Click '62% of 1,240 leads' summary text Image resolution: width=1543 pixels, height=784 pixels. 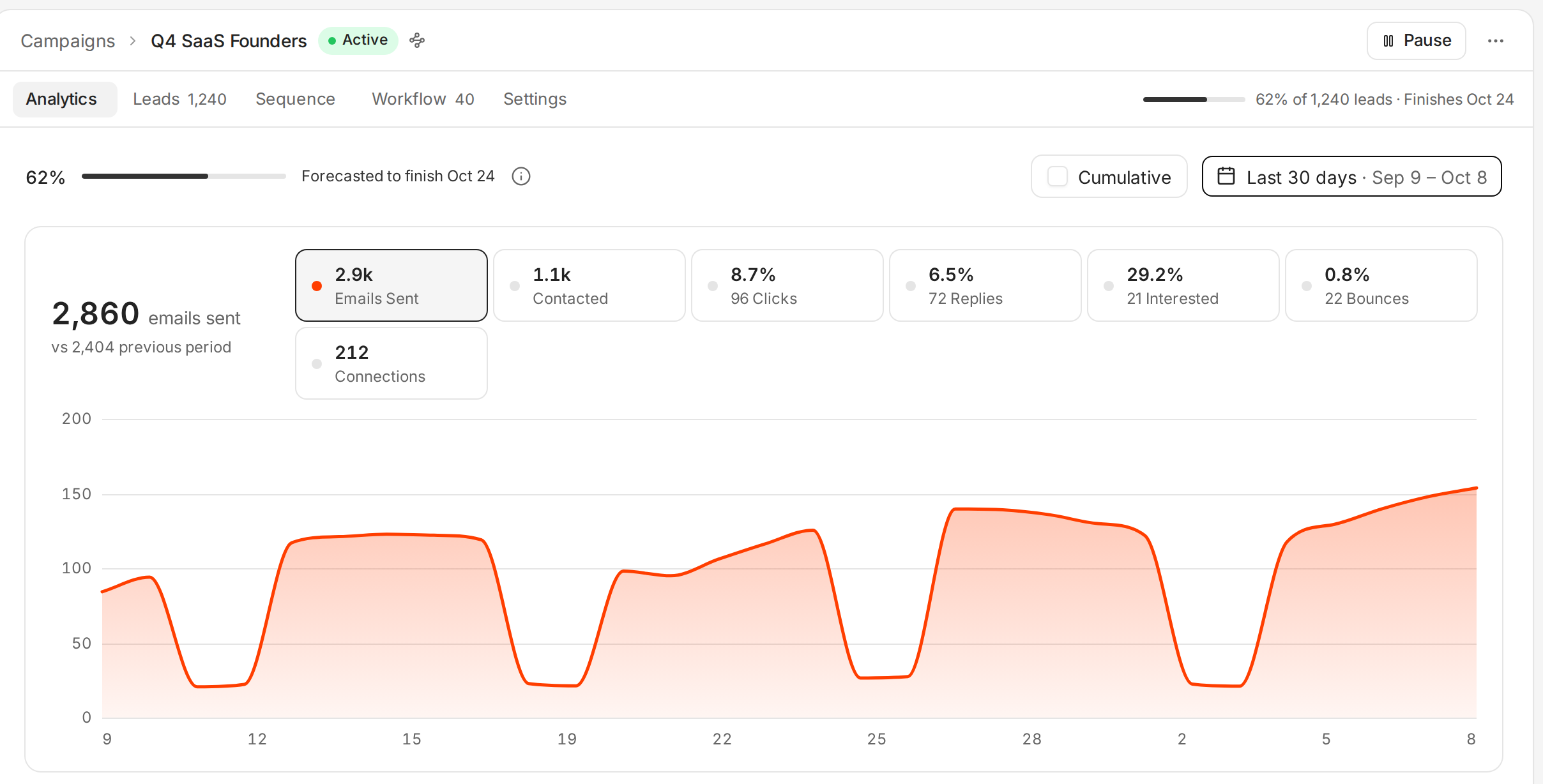(x=1323, y=100)
